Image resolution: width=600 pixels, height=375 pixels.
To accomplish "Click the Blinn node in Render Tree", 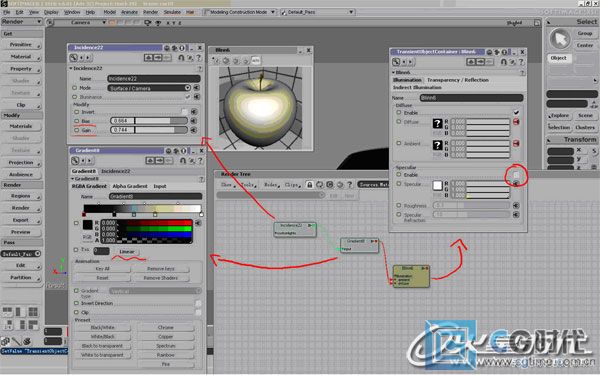I will (x=411, y=276).
